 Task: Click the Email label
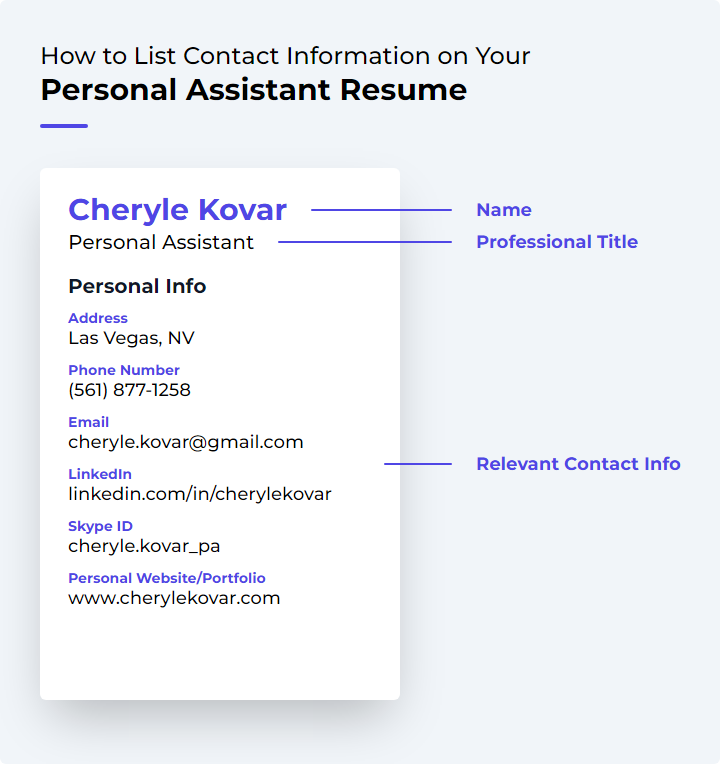89,422
